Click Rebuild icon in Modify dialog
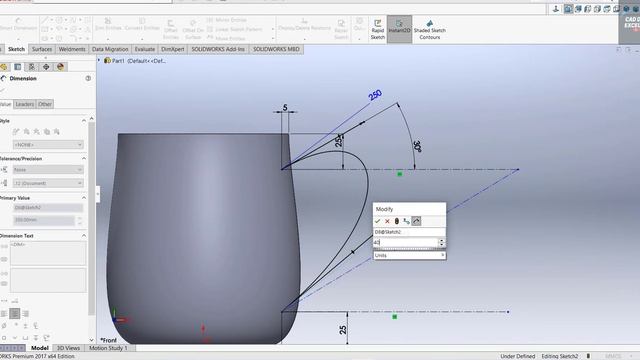This screenshot has width=640, height=360. [x=397, y=221]
